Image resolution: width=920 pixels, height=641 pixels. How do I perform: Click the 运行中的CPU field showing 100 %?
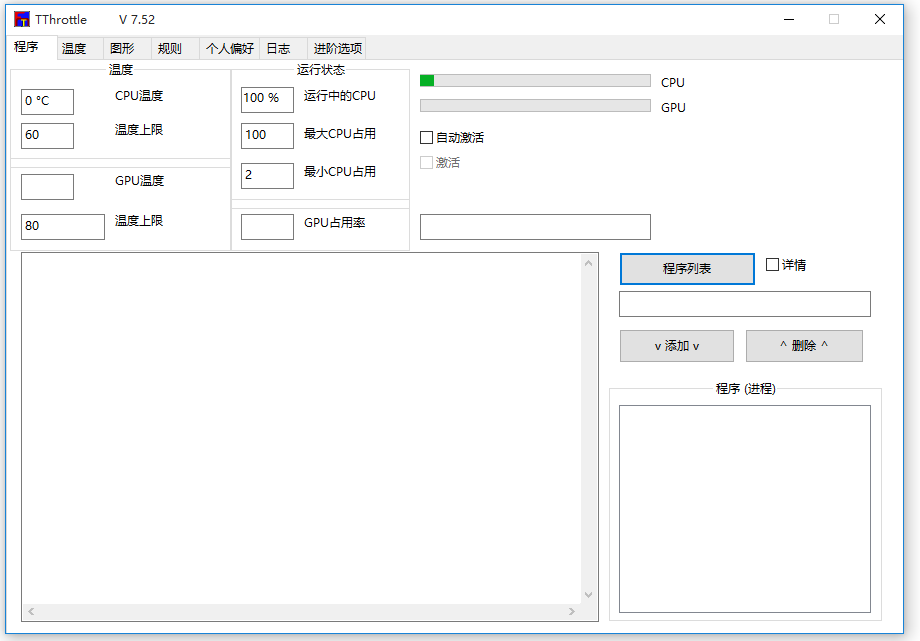point(268,100)
